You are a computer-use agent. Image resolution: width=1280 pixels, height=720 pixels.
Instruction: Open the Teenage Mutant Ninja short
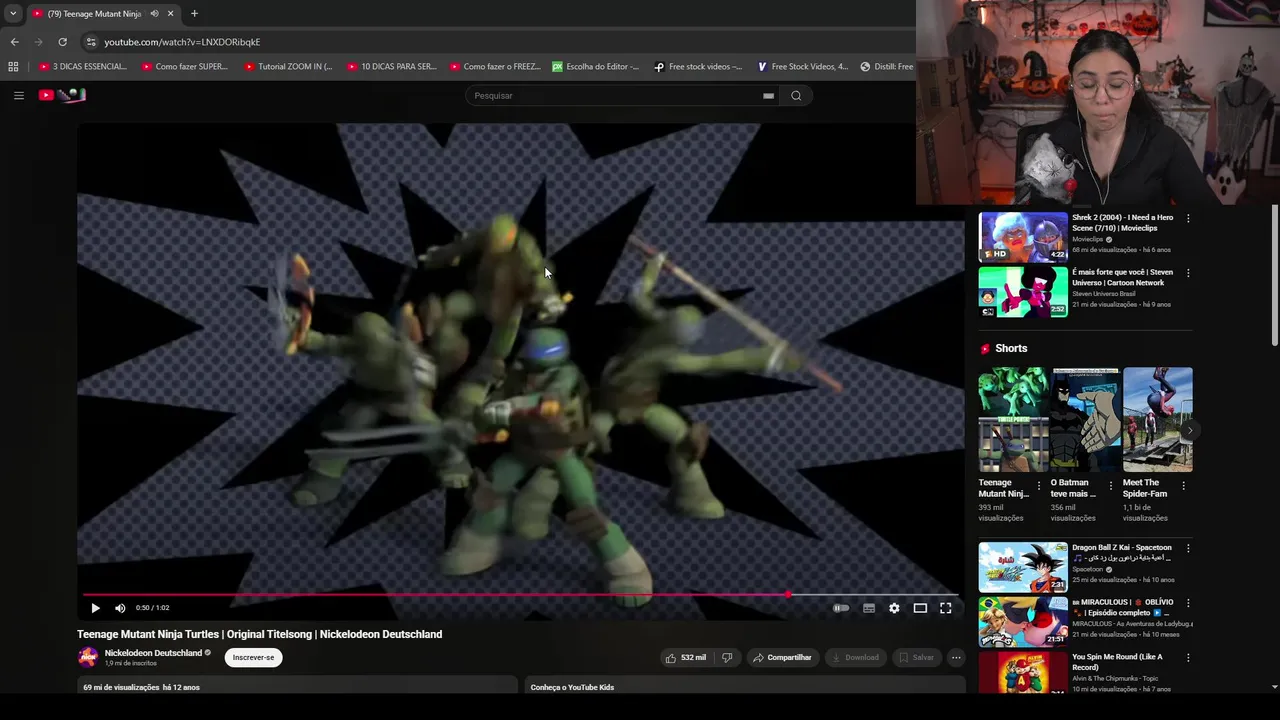(x=1013, y=419)
